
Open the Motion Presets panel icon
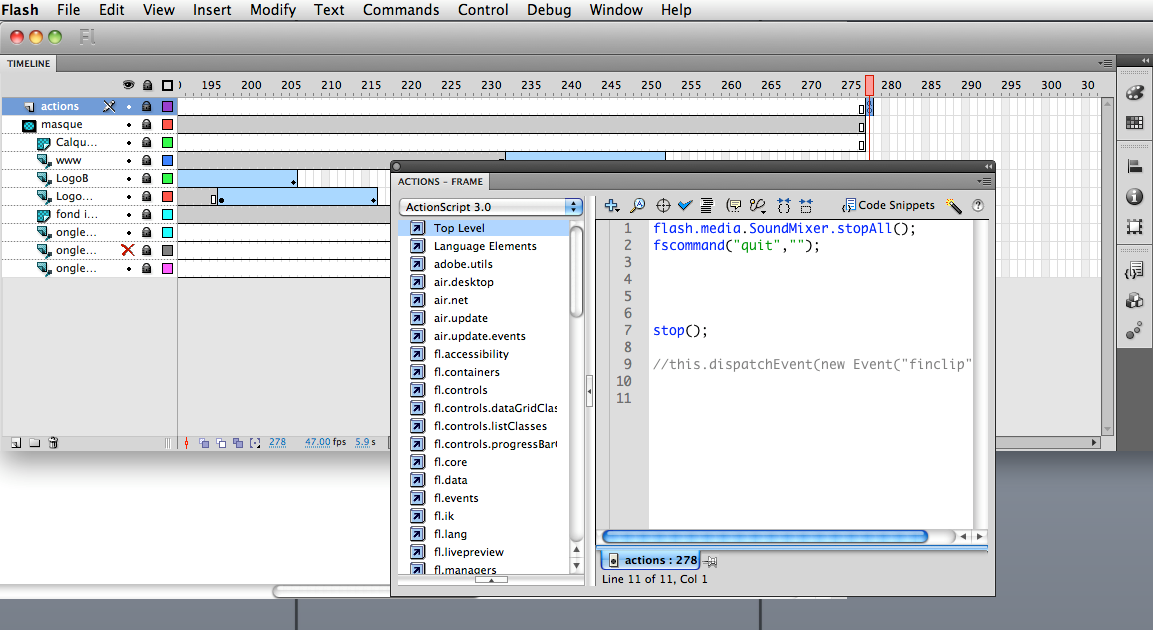[x=1135, y=331]
